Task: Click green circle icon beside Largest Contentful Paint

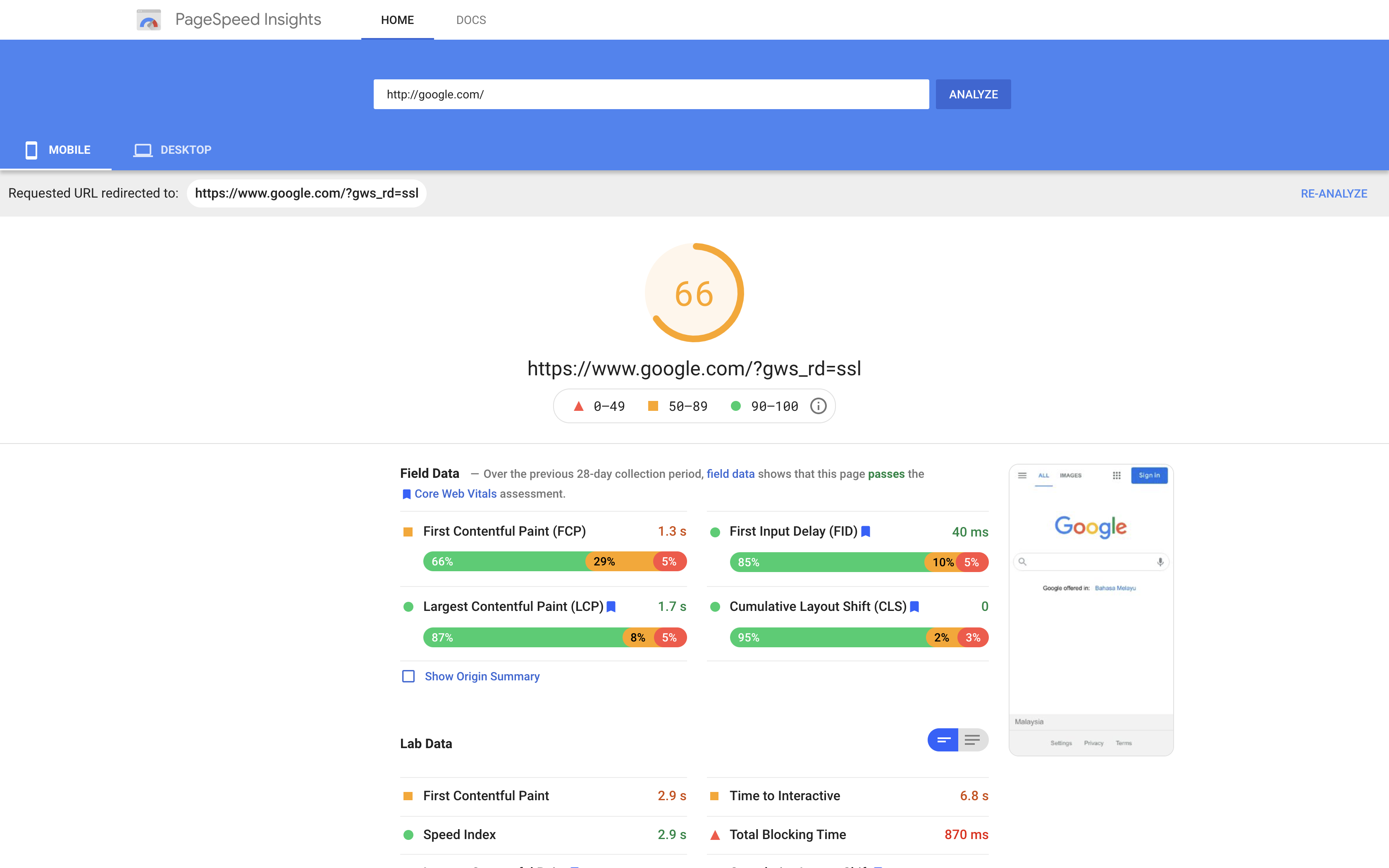Action: point(408,607)
